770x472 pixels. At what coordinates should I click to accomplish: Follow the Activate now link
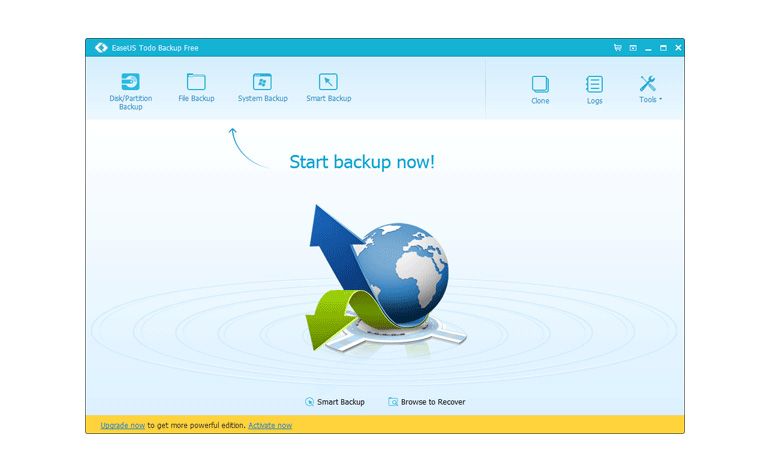click(x=270, y=425)
